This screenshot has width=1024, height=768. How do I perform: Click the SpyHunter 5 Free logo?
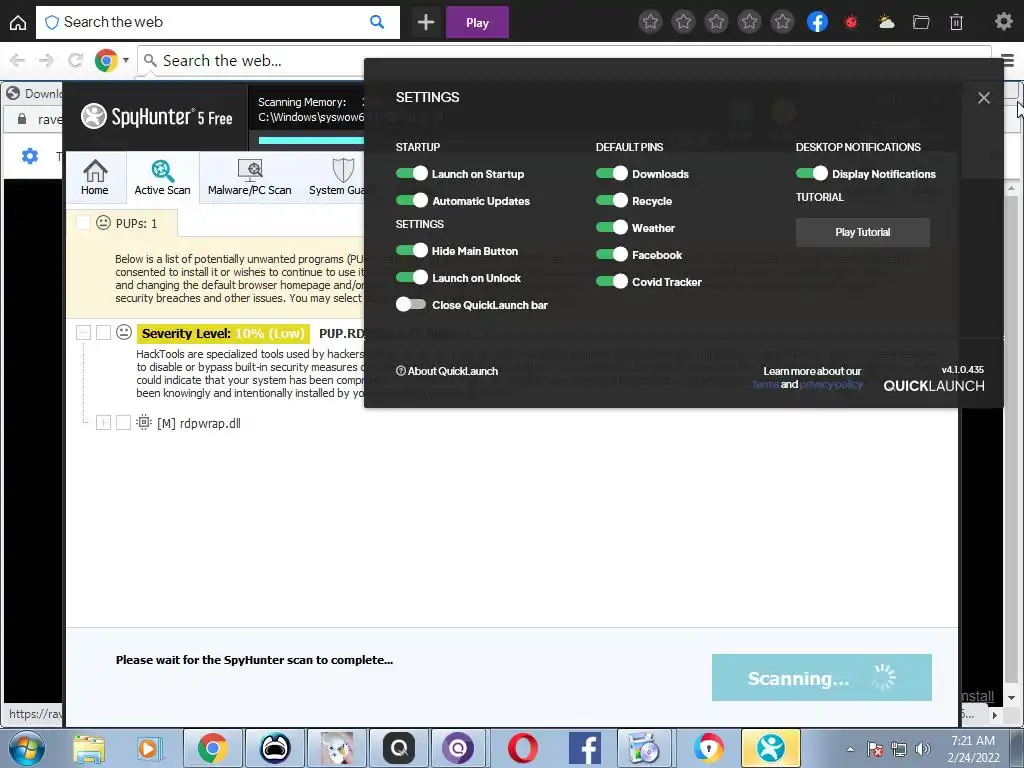pos(156,116)
